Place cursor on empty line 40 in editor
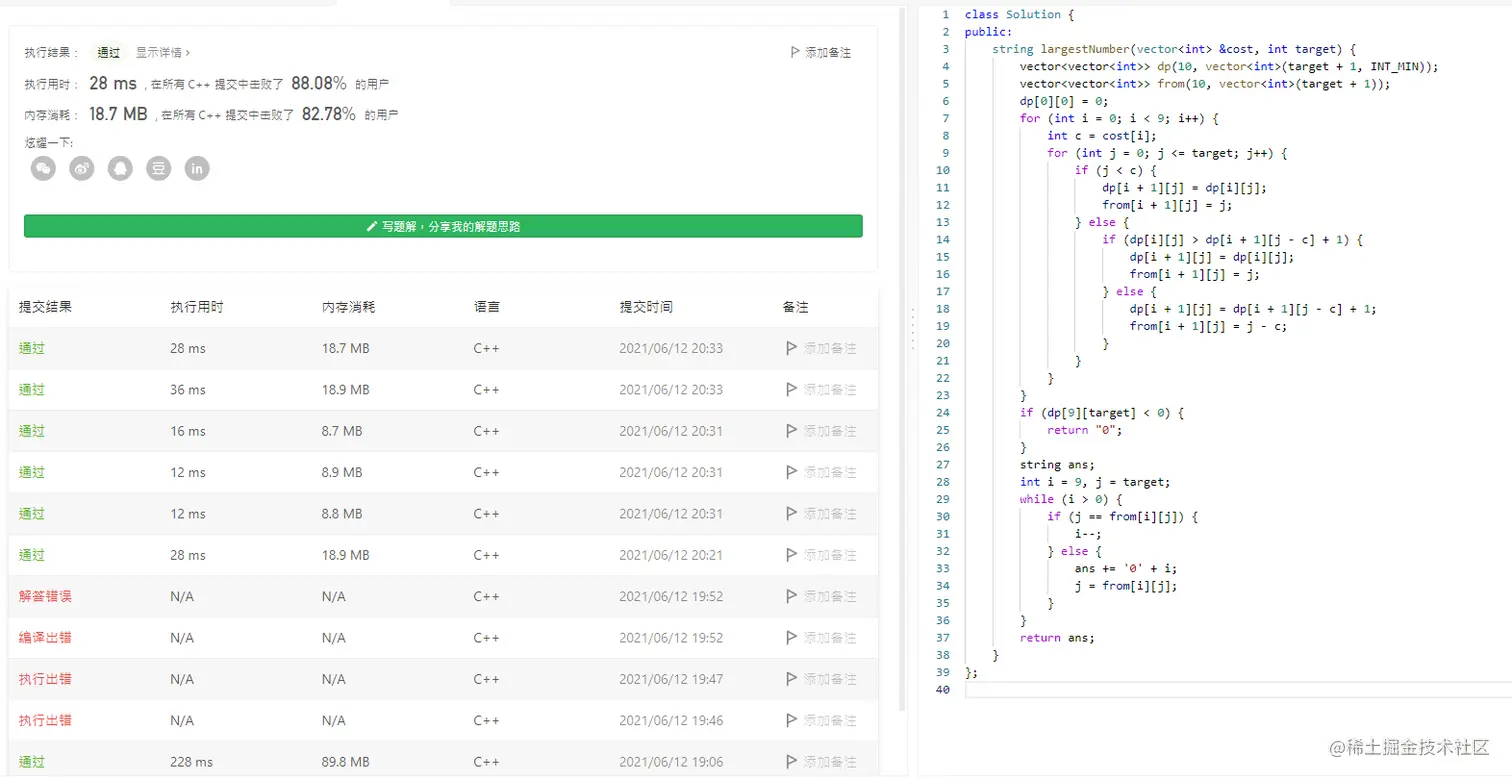 pyautogui.click(x=1238, y=690)
